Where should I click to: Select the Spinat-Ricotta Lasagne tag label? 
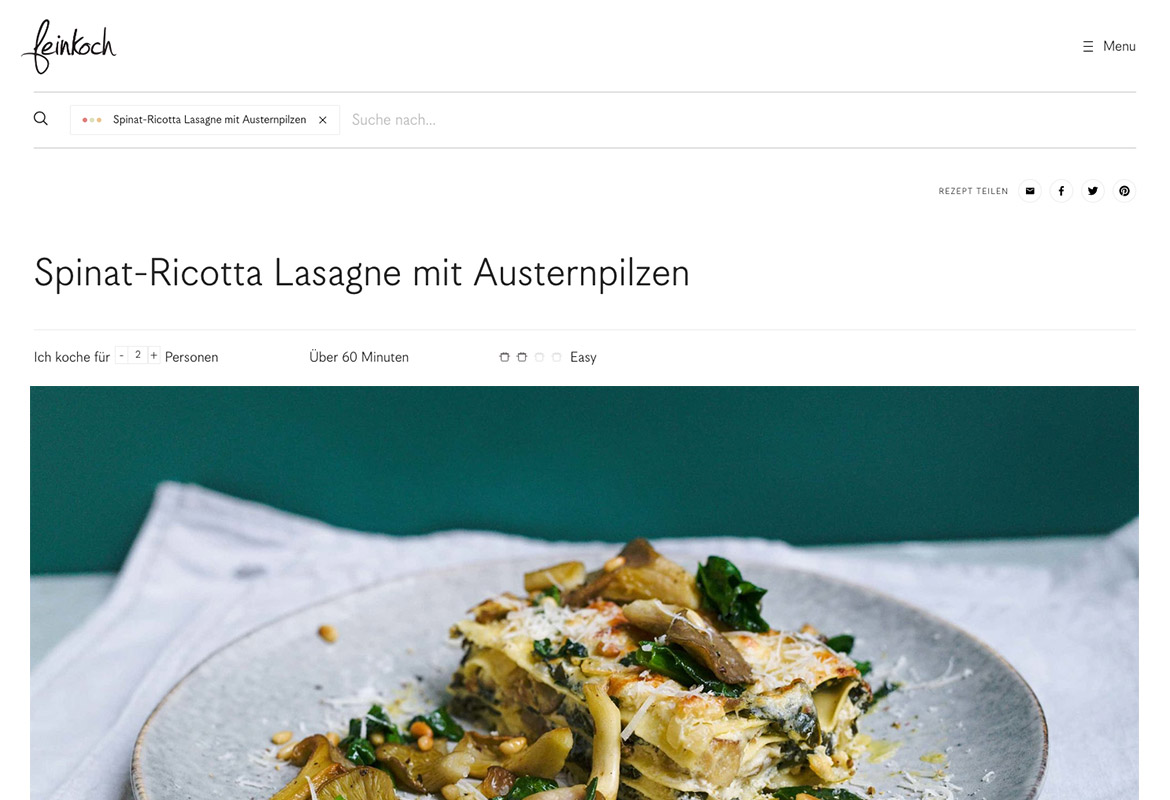pos(210,119)
